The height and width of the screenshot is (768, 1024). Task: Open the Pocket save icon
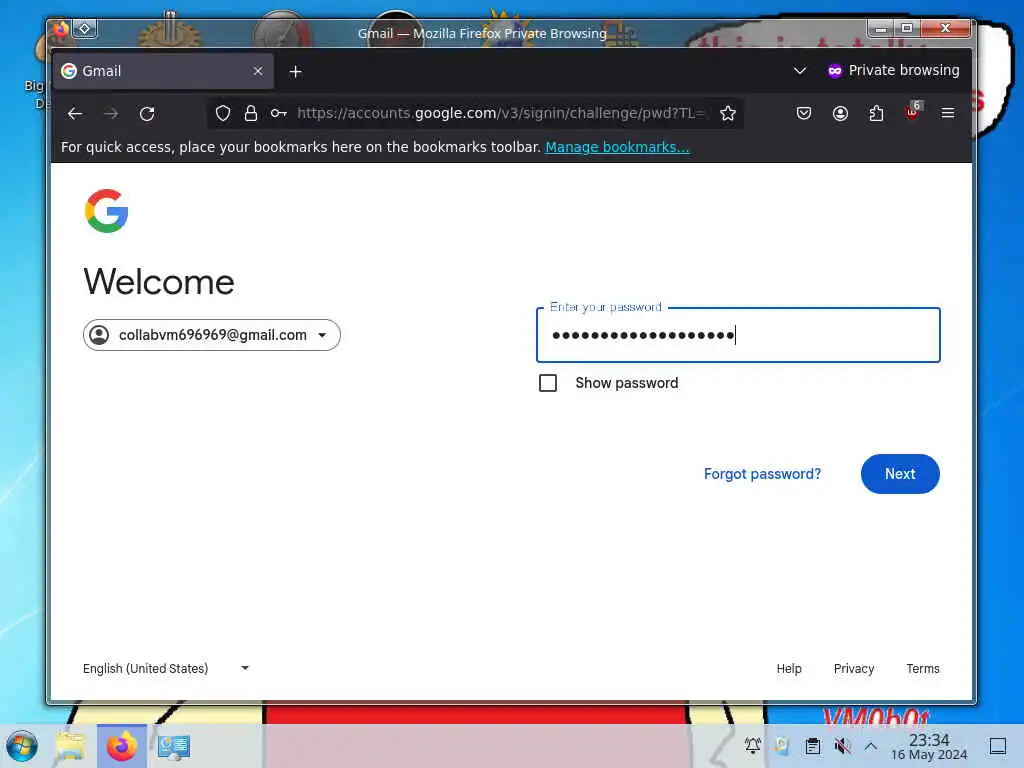pos(804,114)
